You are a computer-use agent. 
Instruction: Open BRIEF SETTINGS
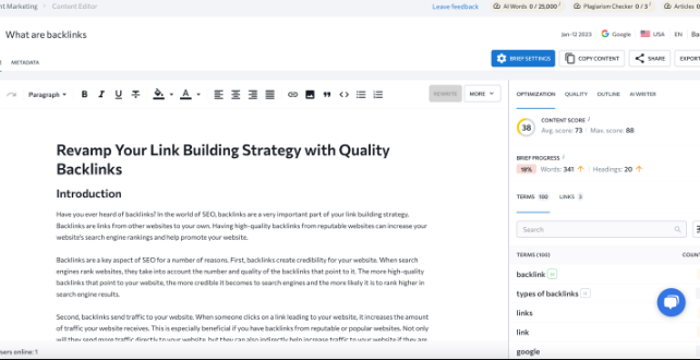(523, 59)
